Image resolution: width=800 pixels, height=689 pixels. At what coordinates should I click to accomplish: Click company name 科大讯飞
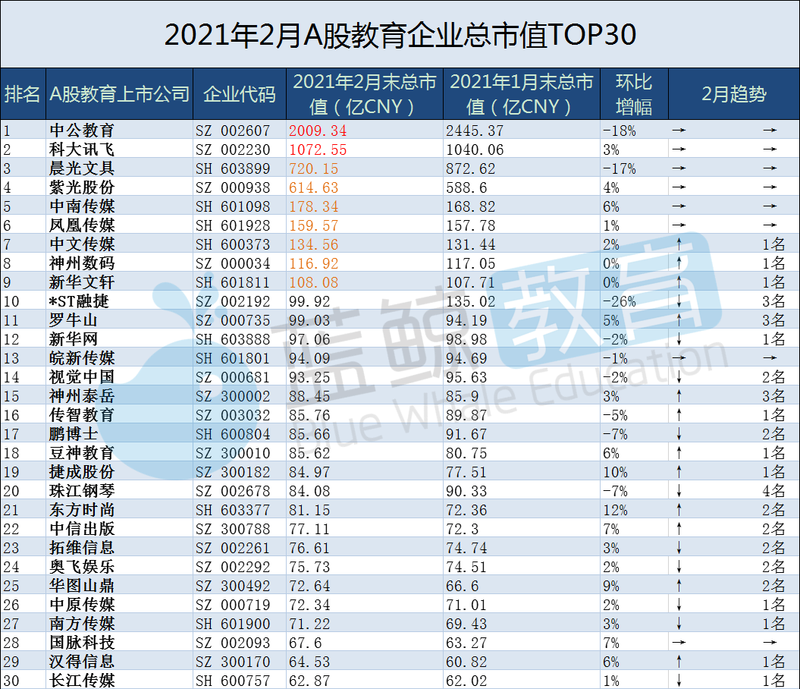tap(82, 150)
